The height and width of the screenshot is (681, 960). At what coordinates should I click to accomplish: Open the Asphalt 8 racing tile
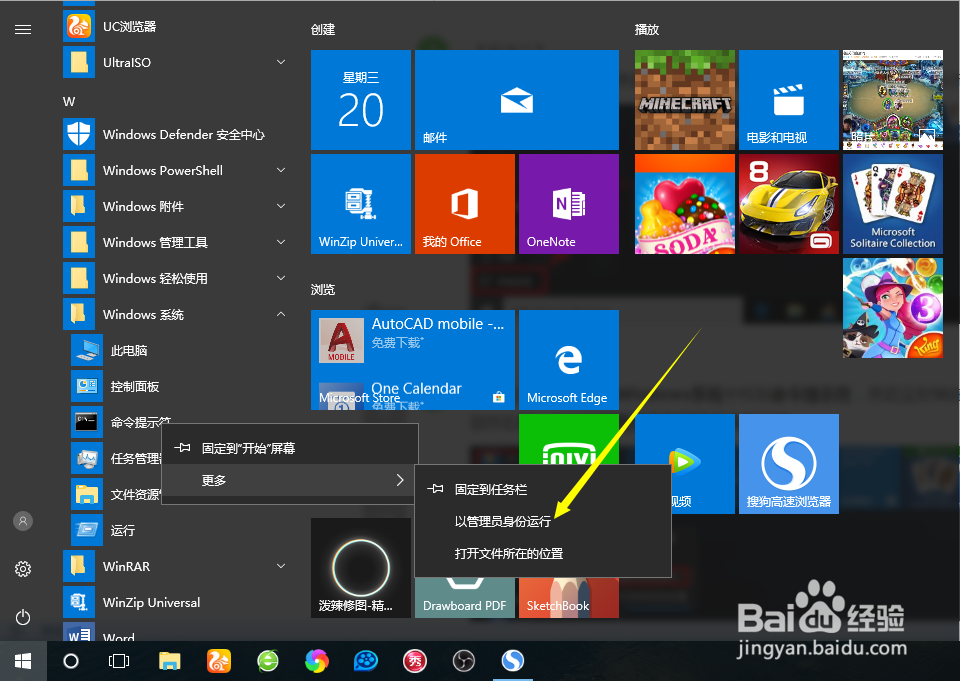pyautogui.click(x=789, y=204)
